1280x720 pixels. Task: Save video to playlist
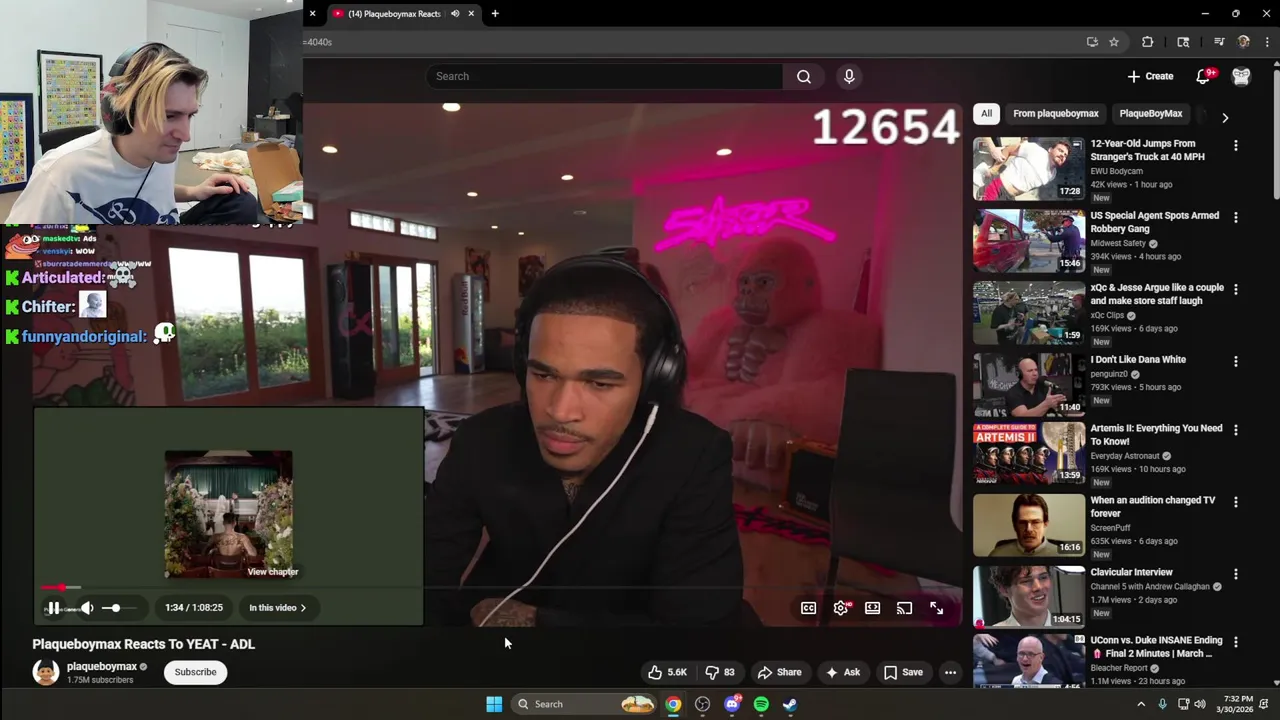(902, 673)
